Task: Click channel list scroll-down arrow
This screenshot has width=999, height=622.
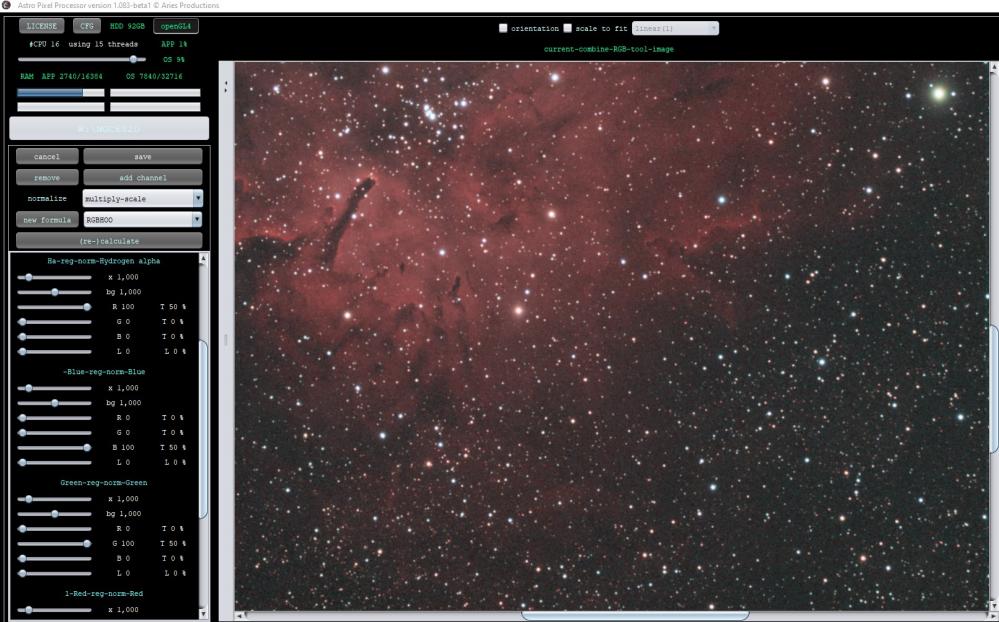Action: click(203, 614)
